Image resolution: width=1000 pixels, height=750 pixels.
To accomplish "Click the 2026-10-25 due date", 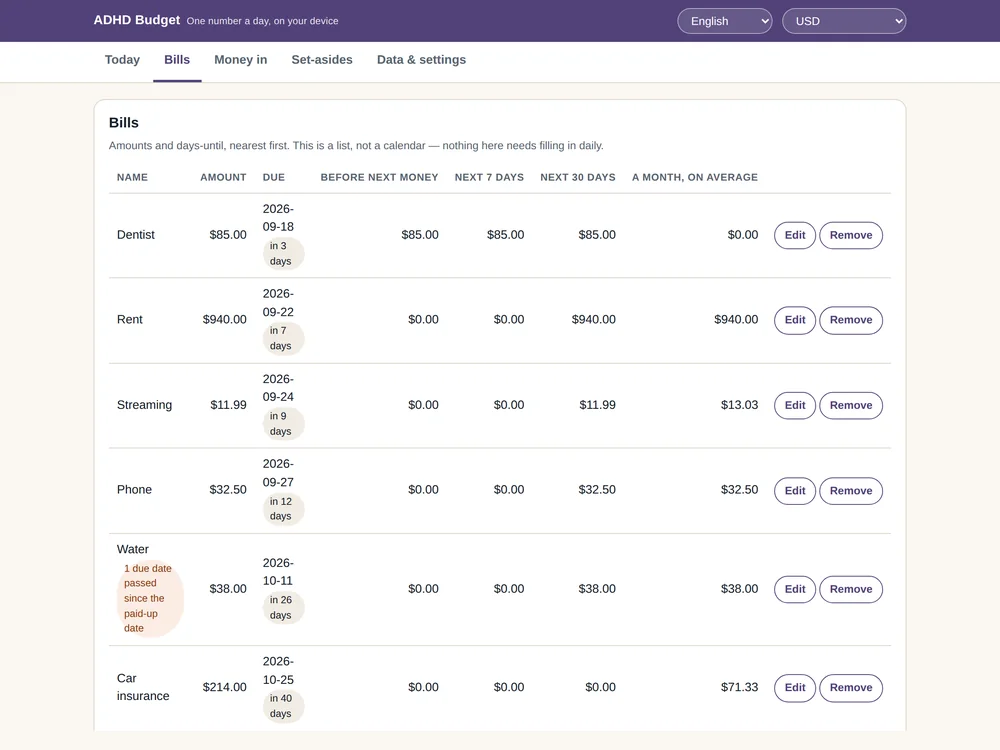I will pyautogui.click(x=278, y=670).
